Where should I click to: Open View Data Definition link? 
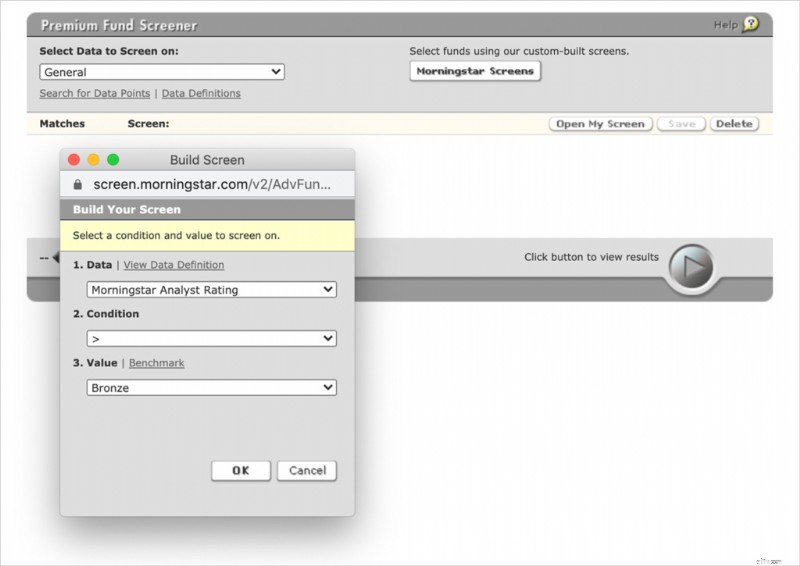click(x=173, y=265)
